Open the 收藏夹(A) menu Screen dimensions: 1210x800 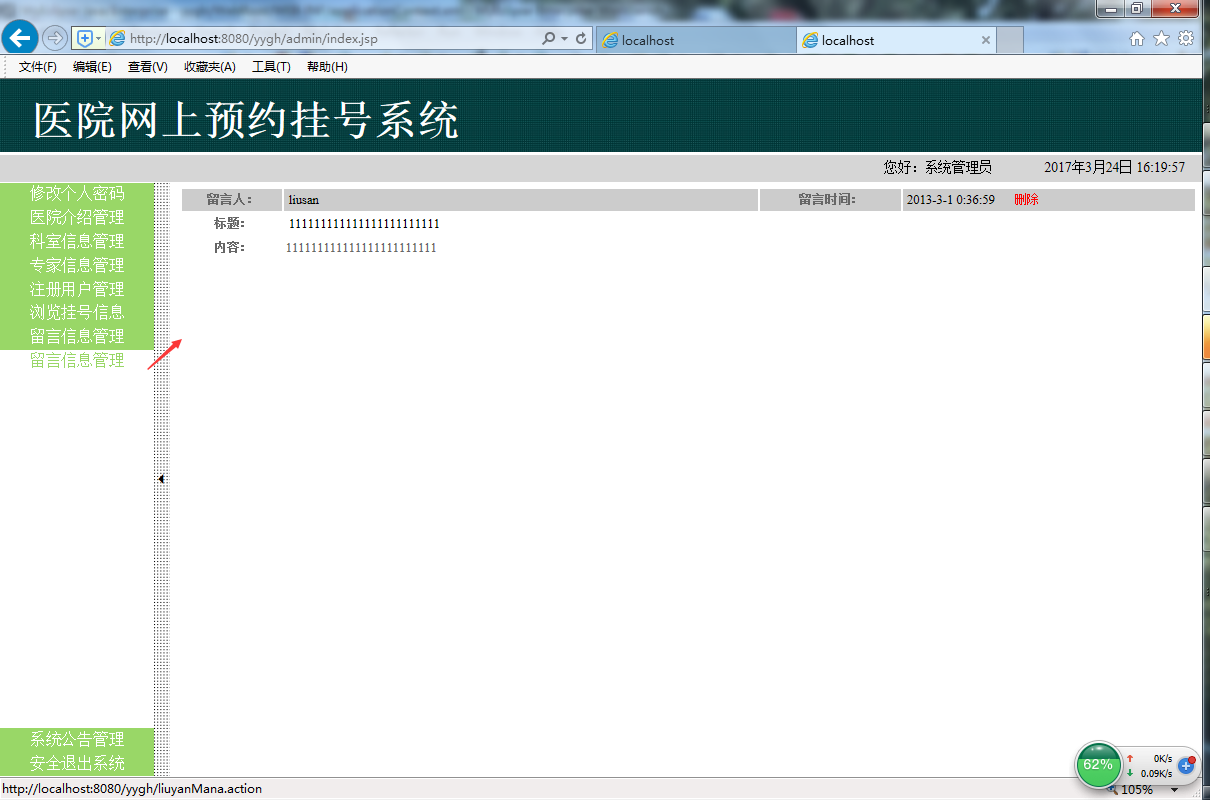point(210,67)
